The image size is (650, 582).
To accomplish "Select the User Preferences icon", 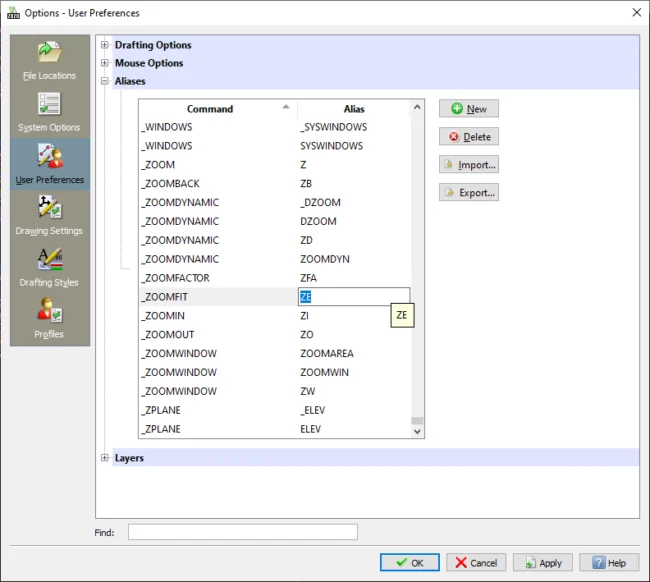I will point(49,164).
